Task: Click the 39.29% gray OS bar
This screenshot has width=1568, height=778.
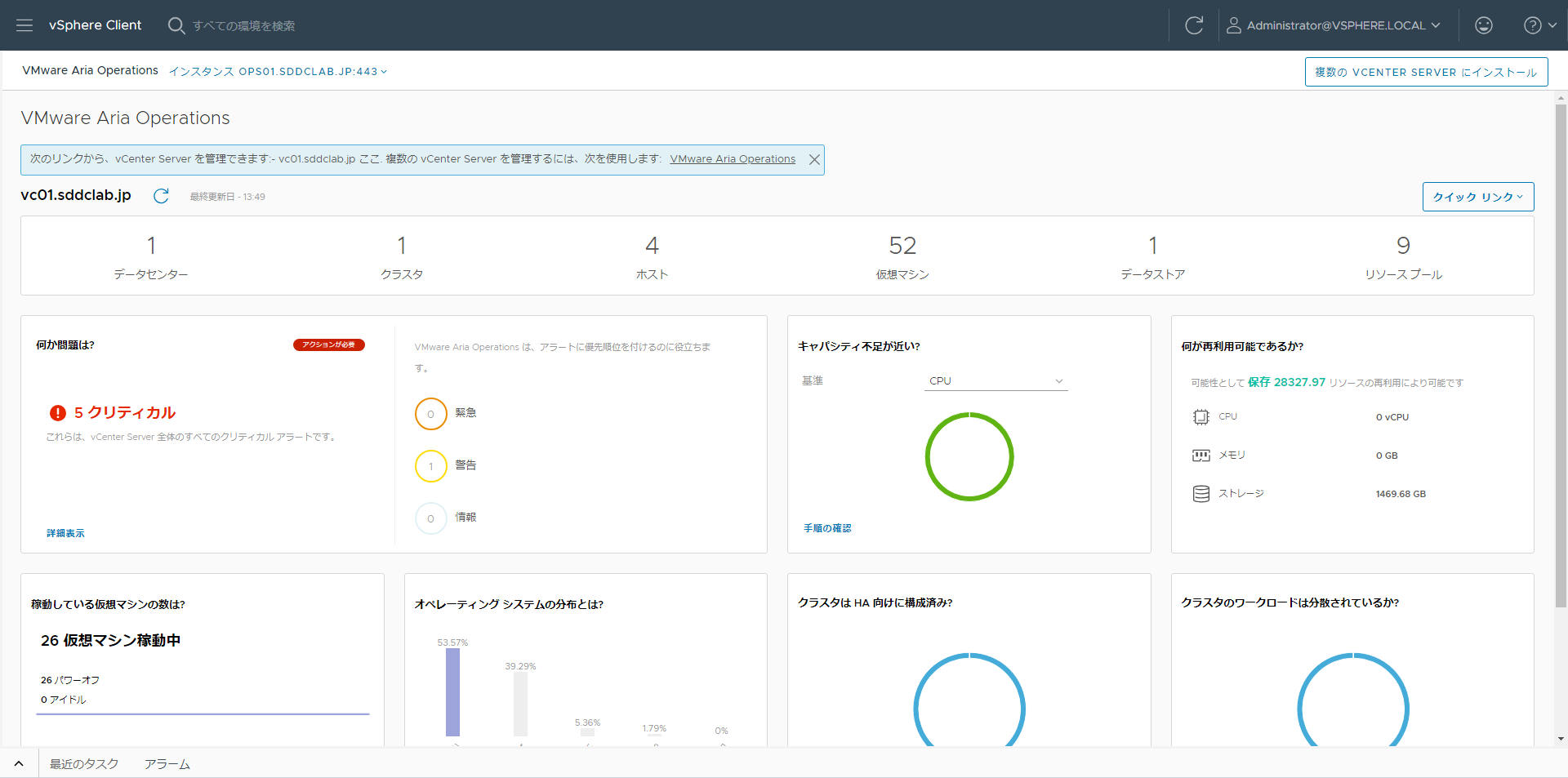Action: pos(520,705)
